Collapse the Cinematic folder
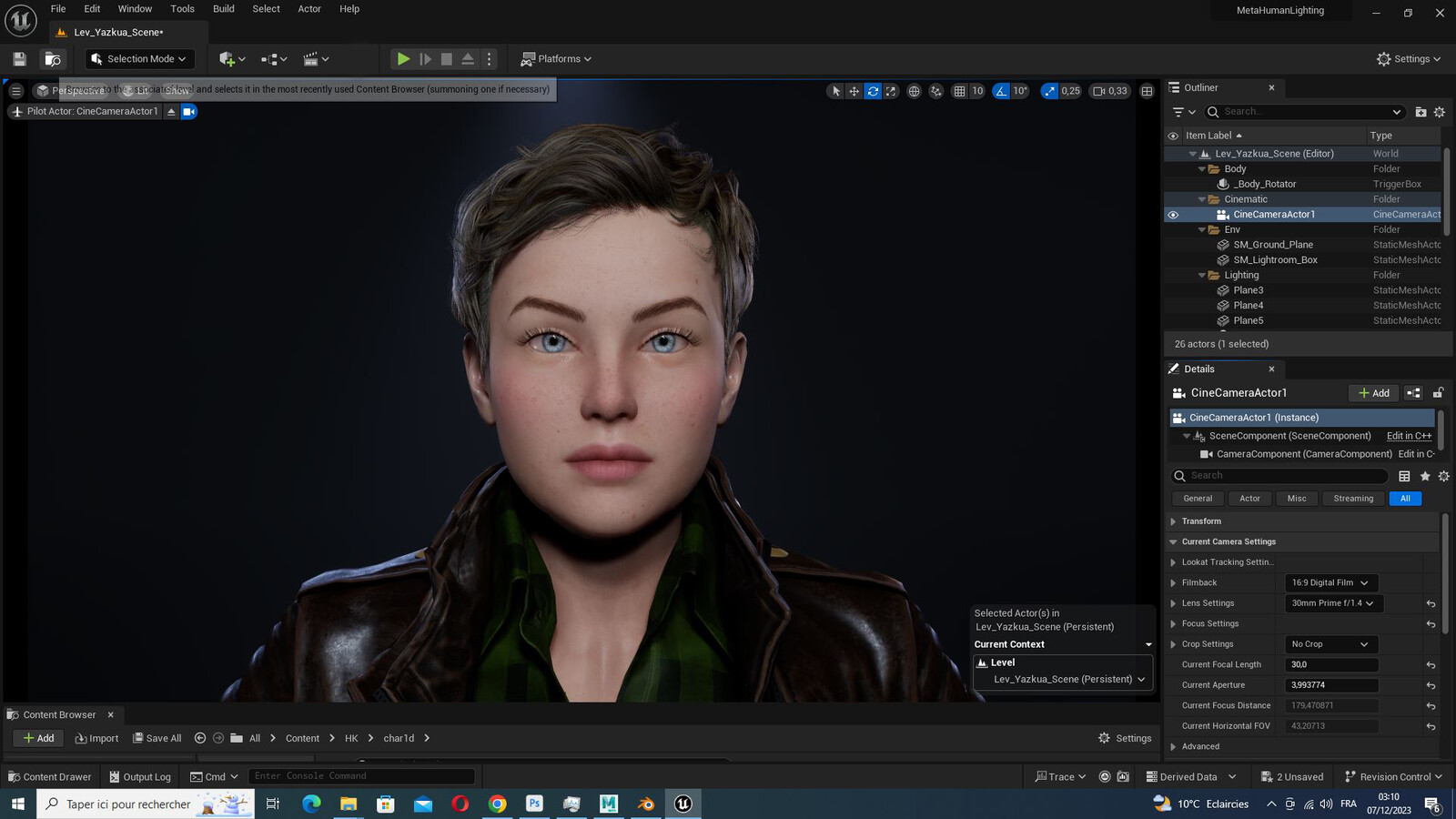The height and width of the screenshot is (819, 1456). pyautogui.click(x=1202, y=199)
